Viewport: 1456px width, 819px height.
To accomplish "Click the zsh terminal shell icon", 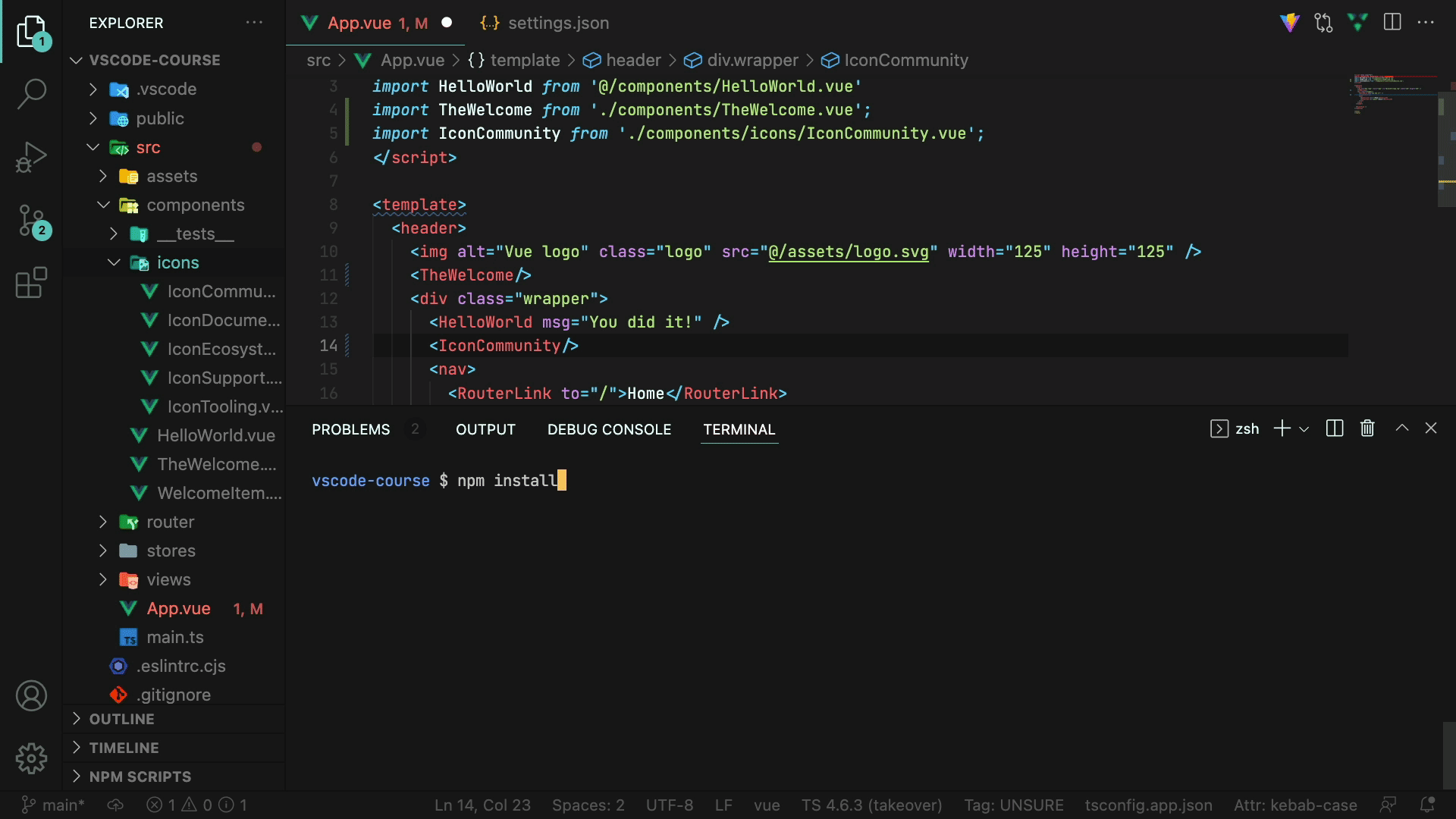I will (x=1219, y=428).
